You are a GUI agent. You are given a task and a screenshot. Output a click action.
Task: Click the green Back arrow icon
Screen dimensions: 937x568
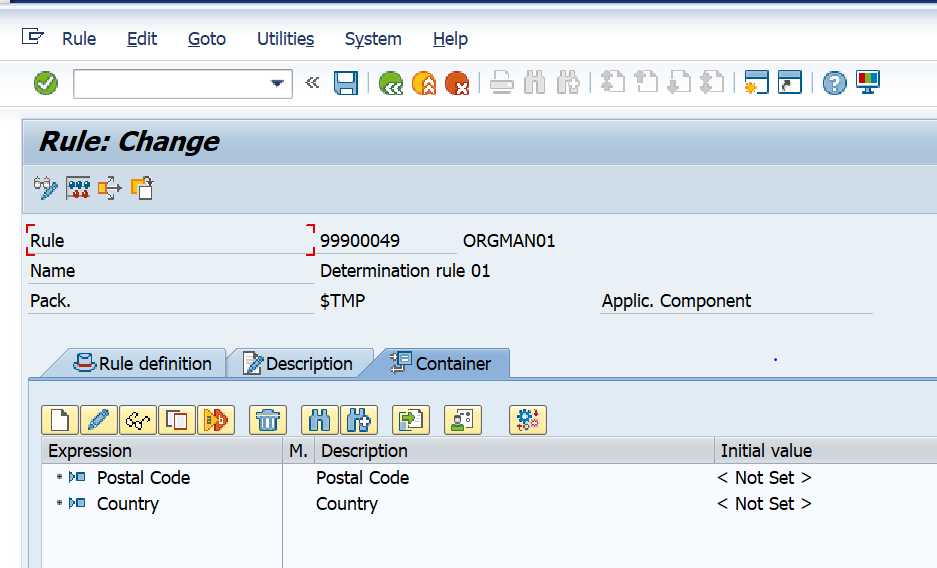(391, 83)
